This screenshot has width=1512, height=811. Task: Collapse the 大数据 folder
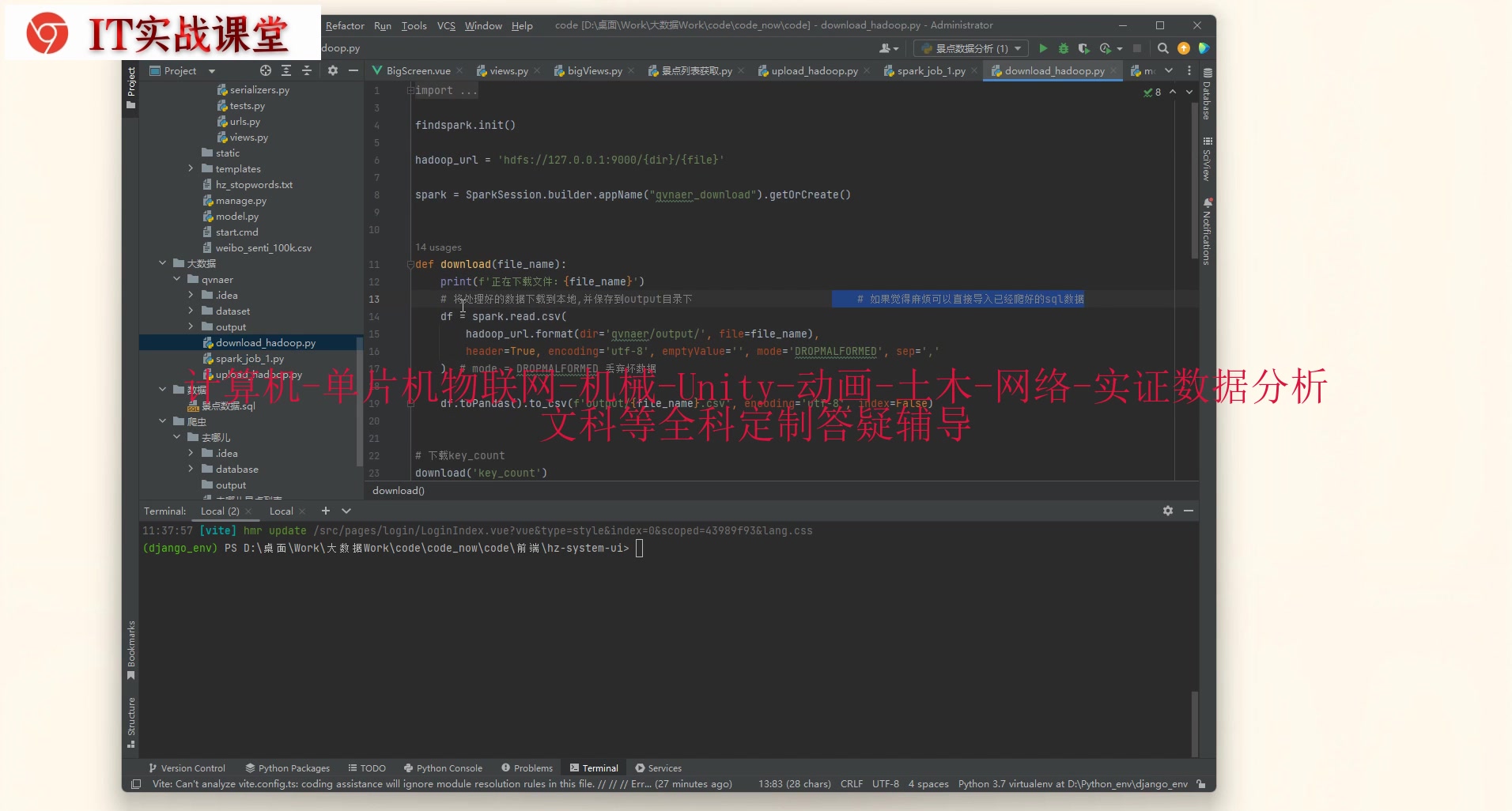pos(162,263)
